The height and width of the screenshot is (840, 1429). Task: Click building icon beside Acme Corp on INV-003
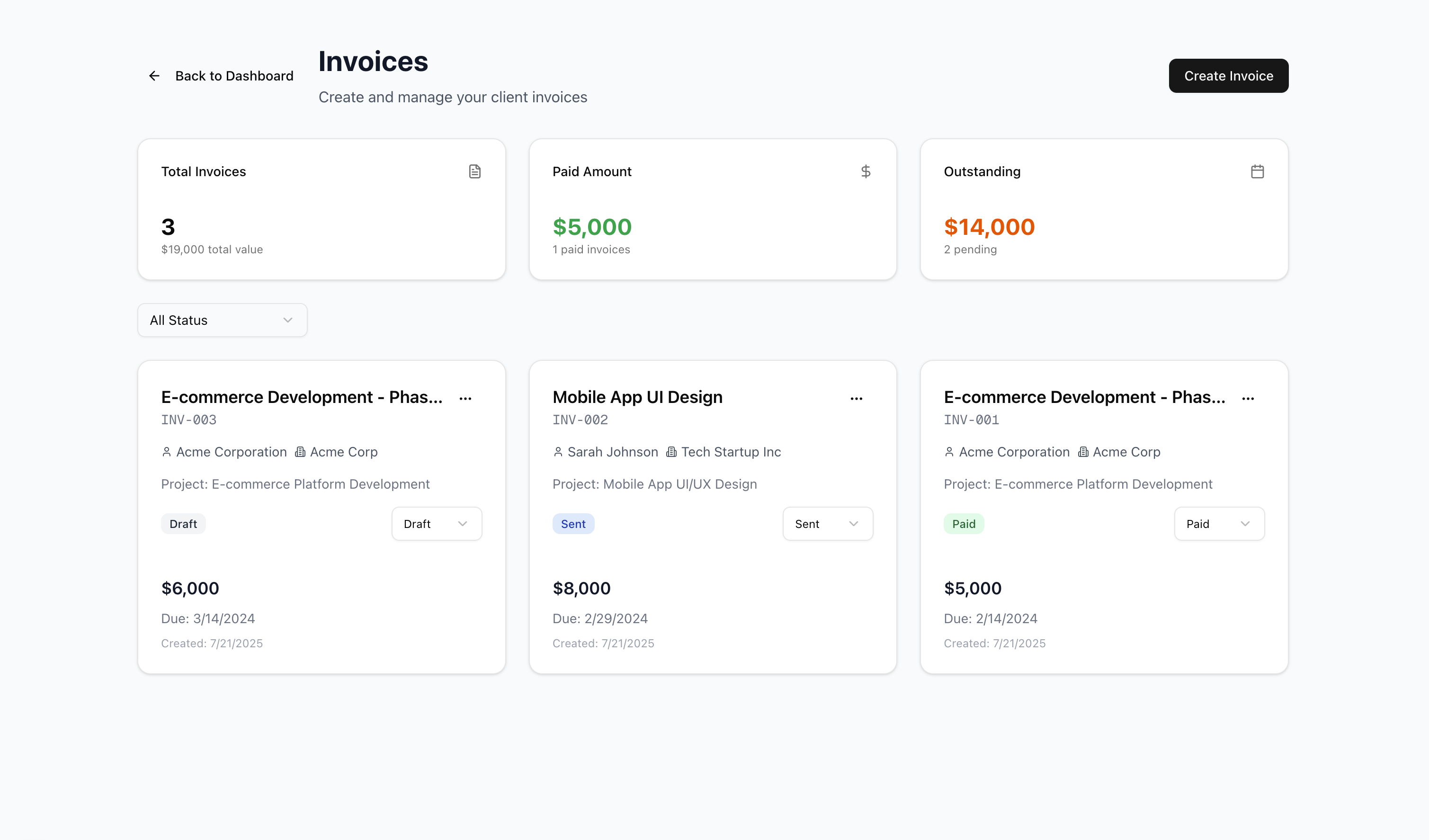300,452
